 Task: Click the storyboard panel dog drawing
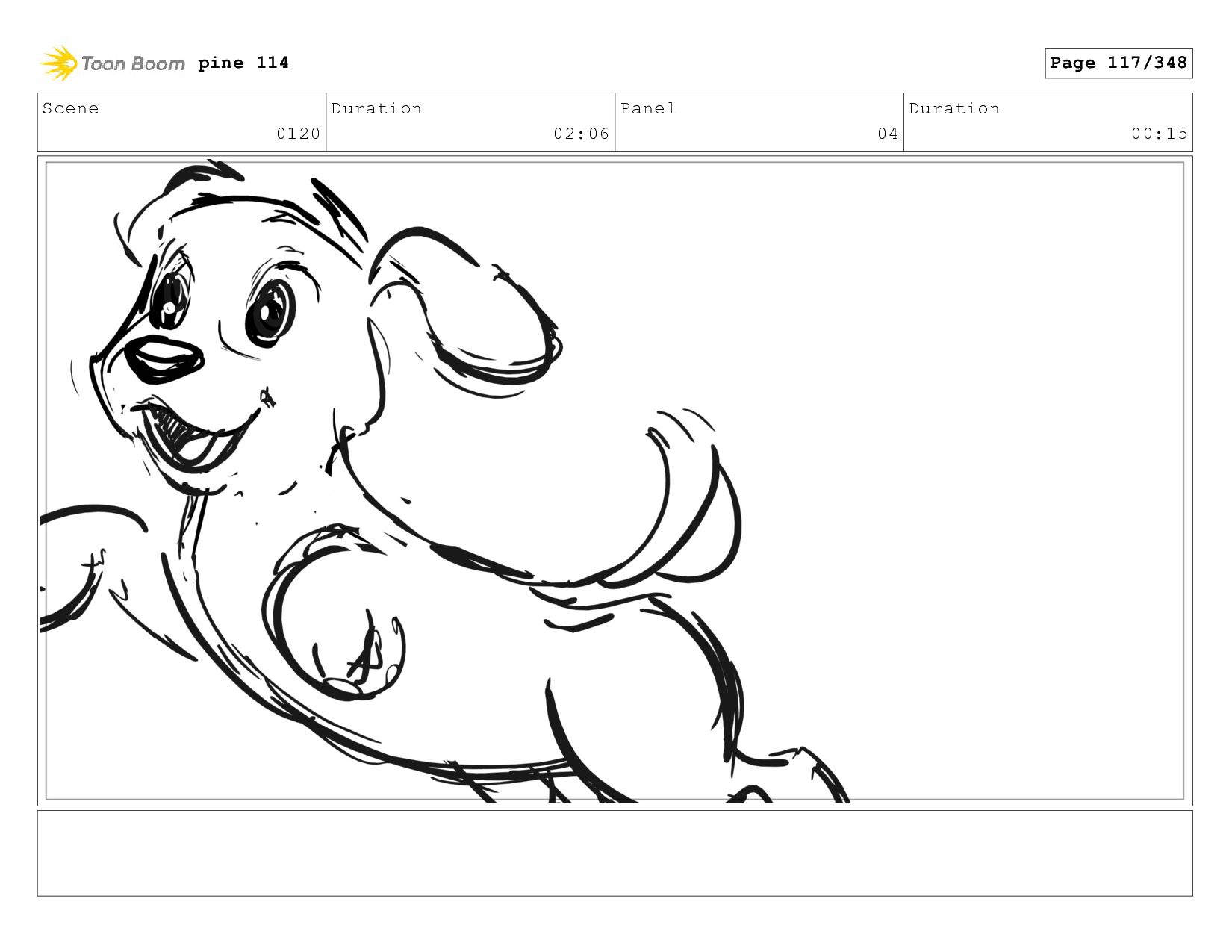click(x=615, y=481)
